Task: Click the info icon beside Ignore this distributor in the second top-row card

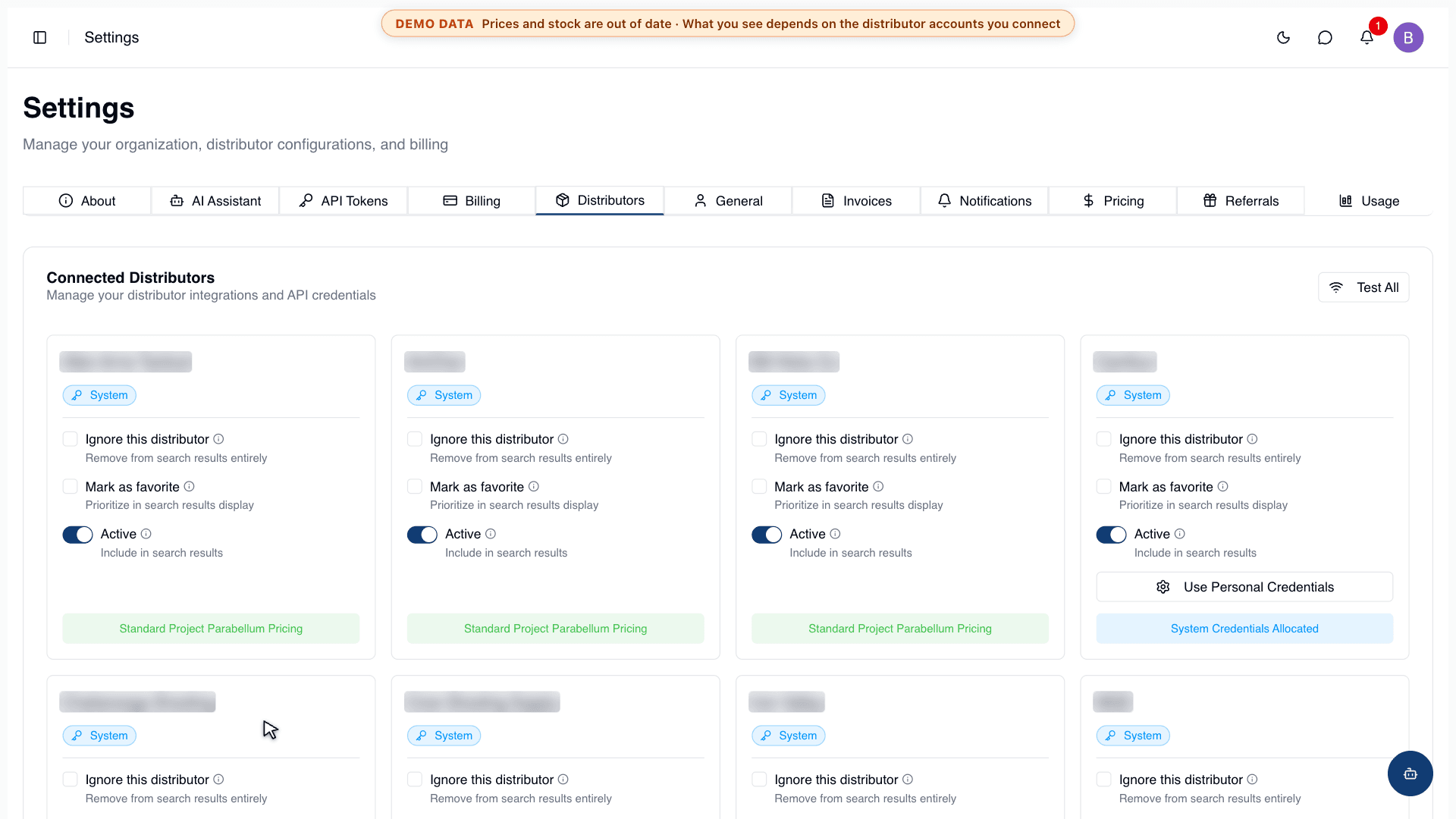Action: [x=563, y=439]
